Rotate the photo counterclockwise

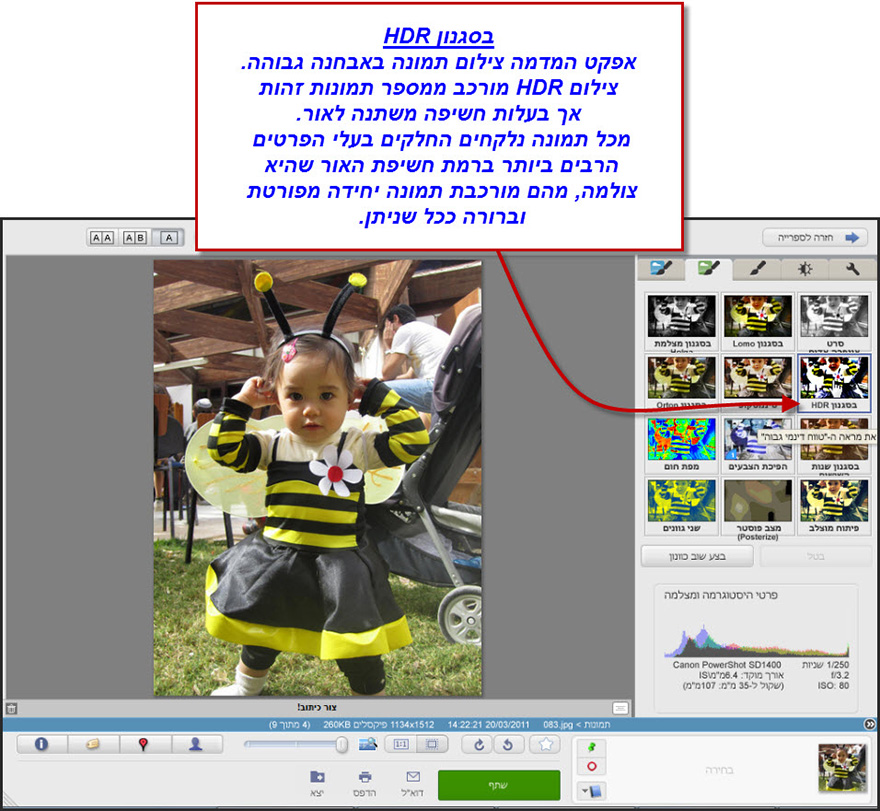(508, 744)
